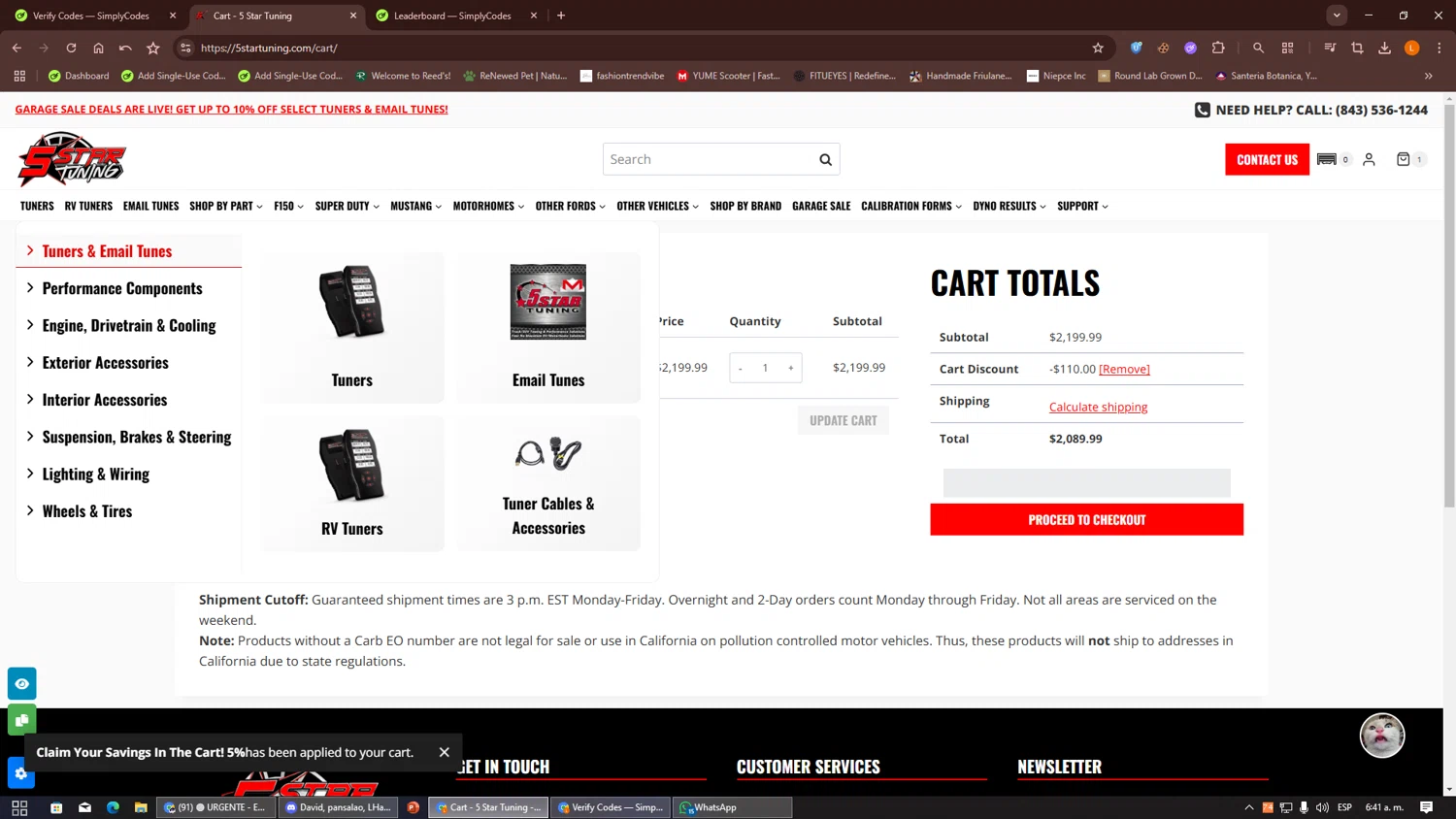Open the Support dropdown menu

pos(1082,206)
